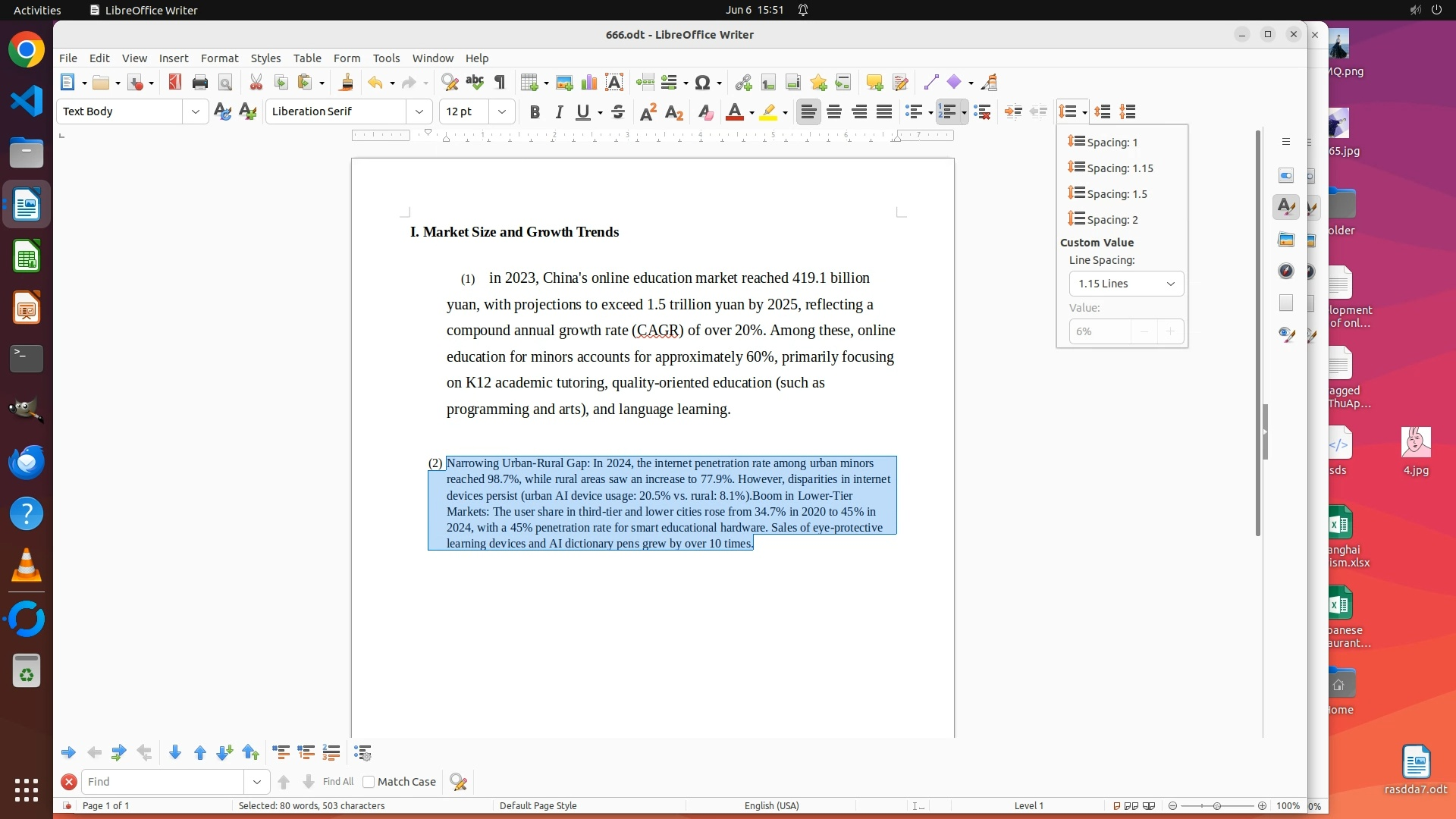The width and height of the screenshot is (1456, 819).
Task: Open the Format menu
Action: [x=219, y=58]
